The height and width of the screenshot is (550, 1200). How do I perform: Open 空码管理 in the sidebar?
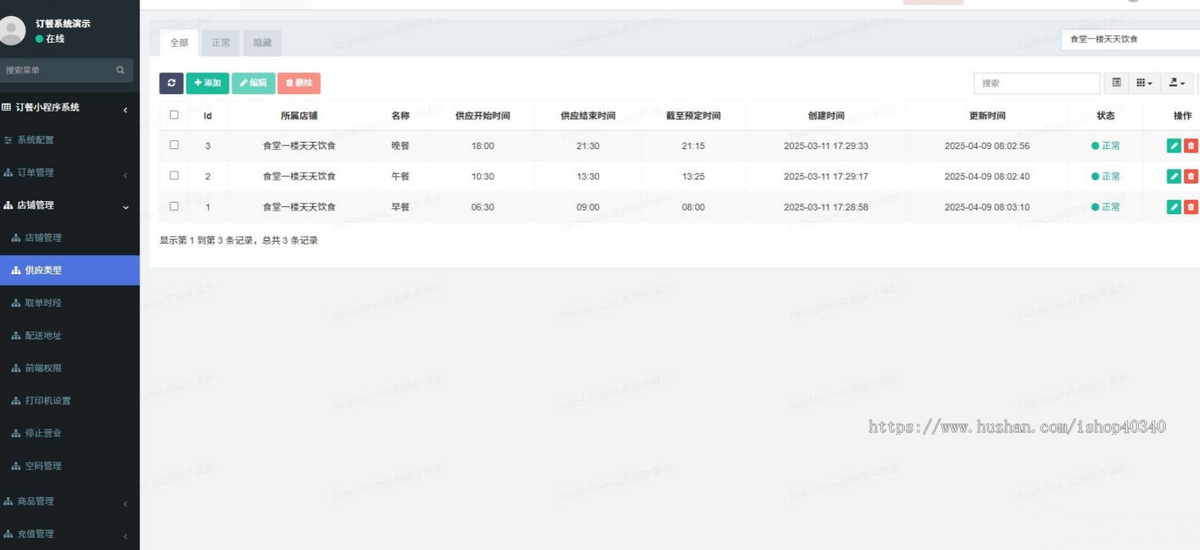click(x=70, y=466)
